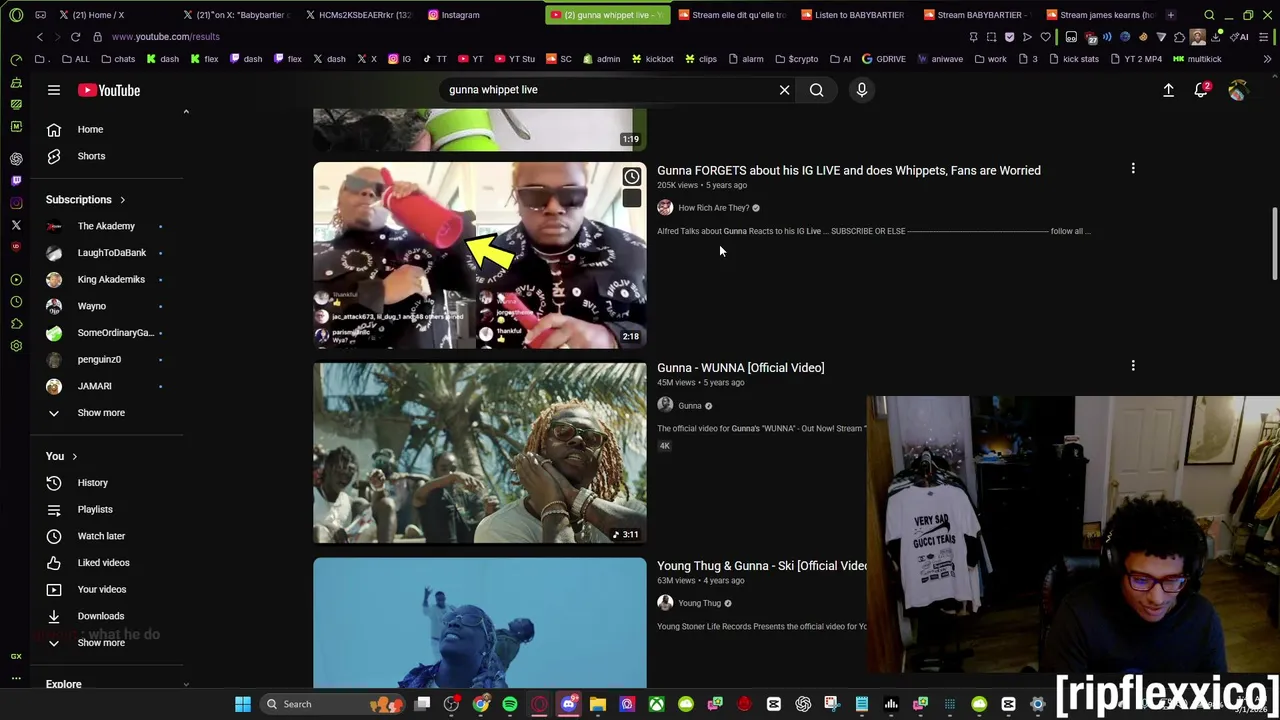Open the Young Thug channel link
Screen dimensions: 1280x720
[699, 603]
